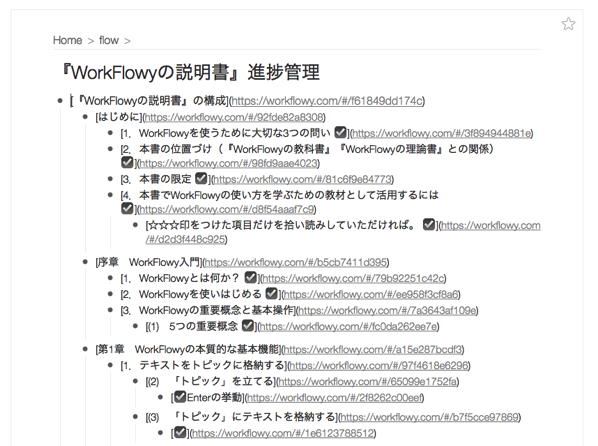
Task: Click bullet of Enterの挙動
Action: (161, 397)
